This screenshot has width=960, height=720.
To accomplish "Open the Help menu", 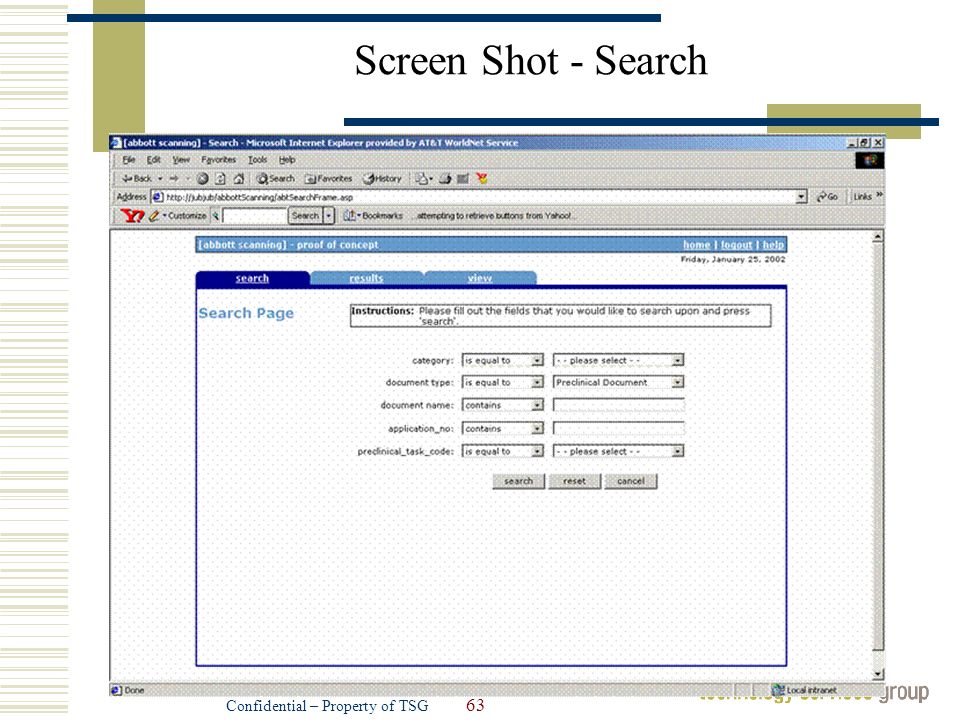I will (287, 160).
